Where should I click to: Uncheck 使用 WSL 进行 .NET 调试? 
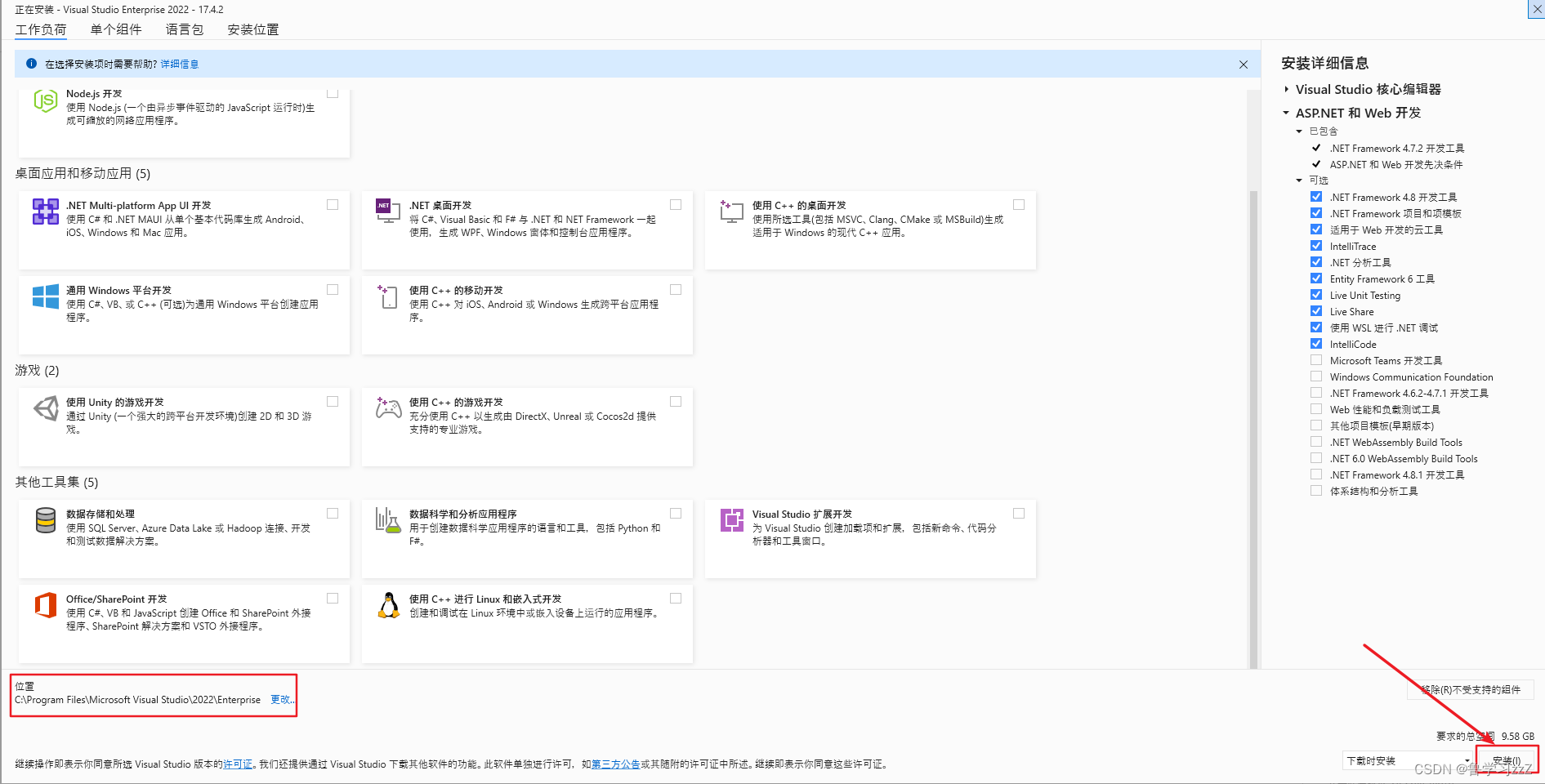click(1316, 327)
